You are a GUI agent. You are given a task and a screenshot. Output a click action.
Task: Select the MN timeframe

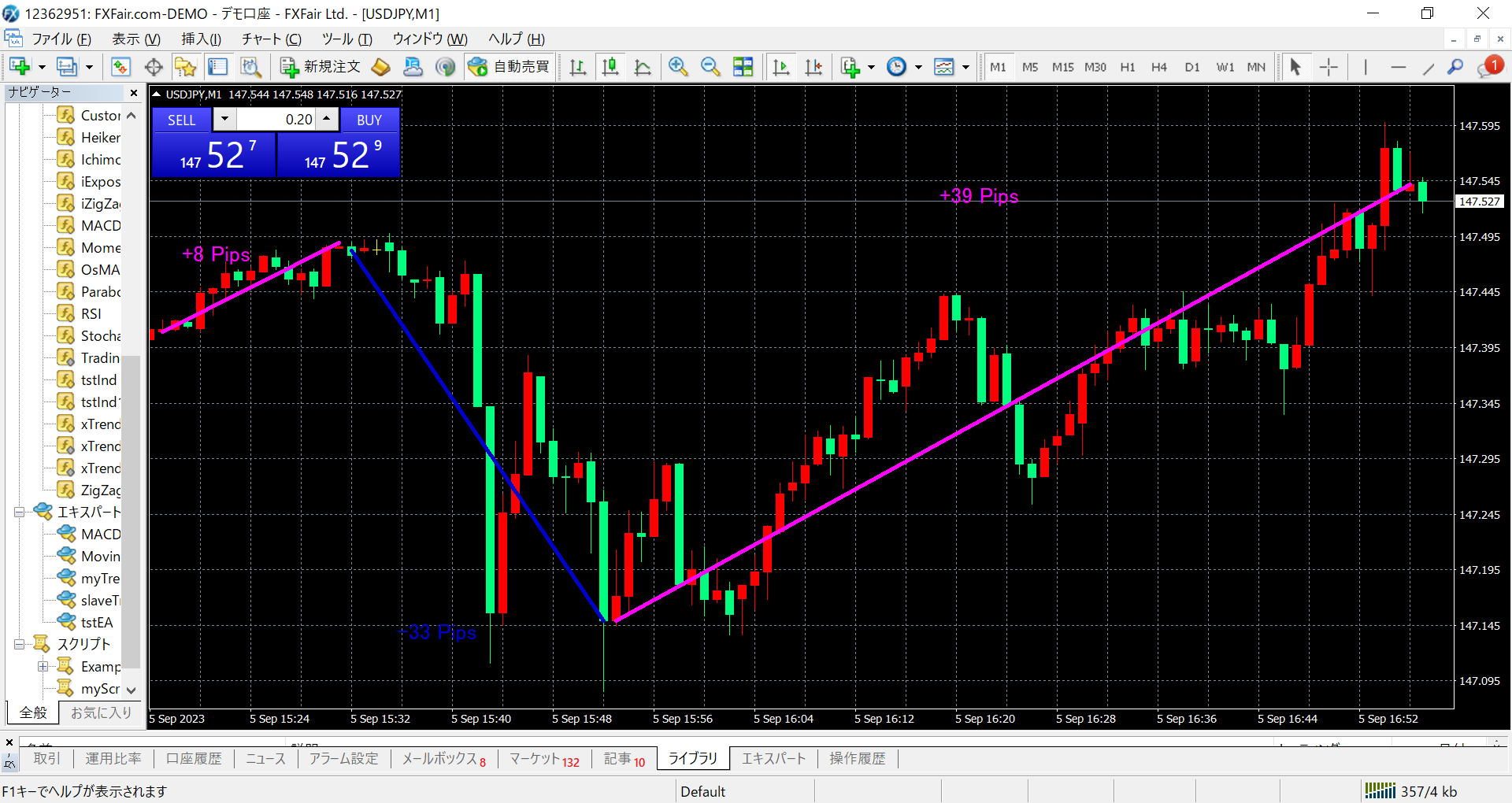(1256, 67)
